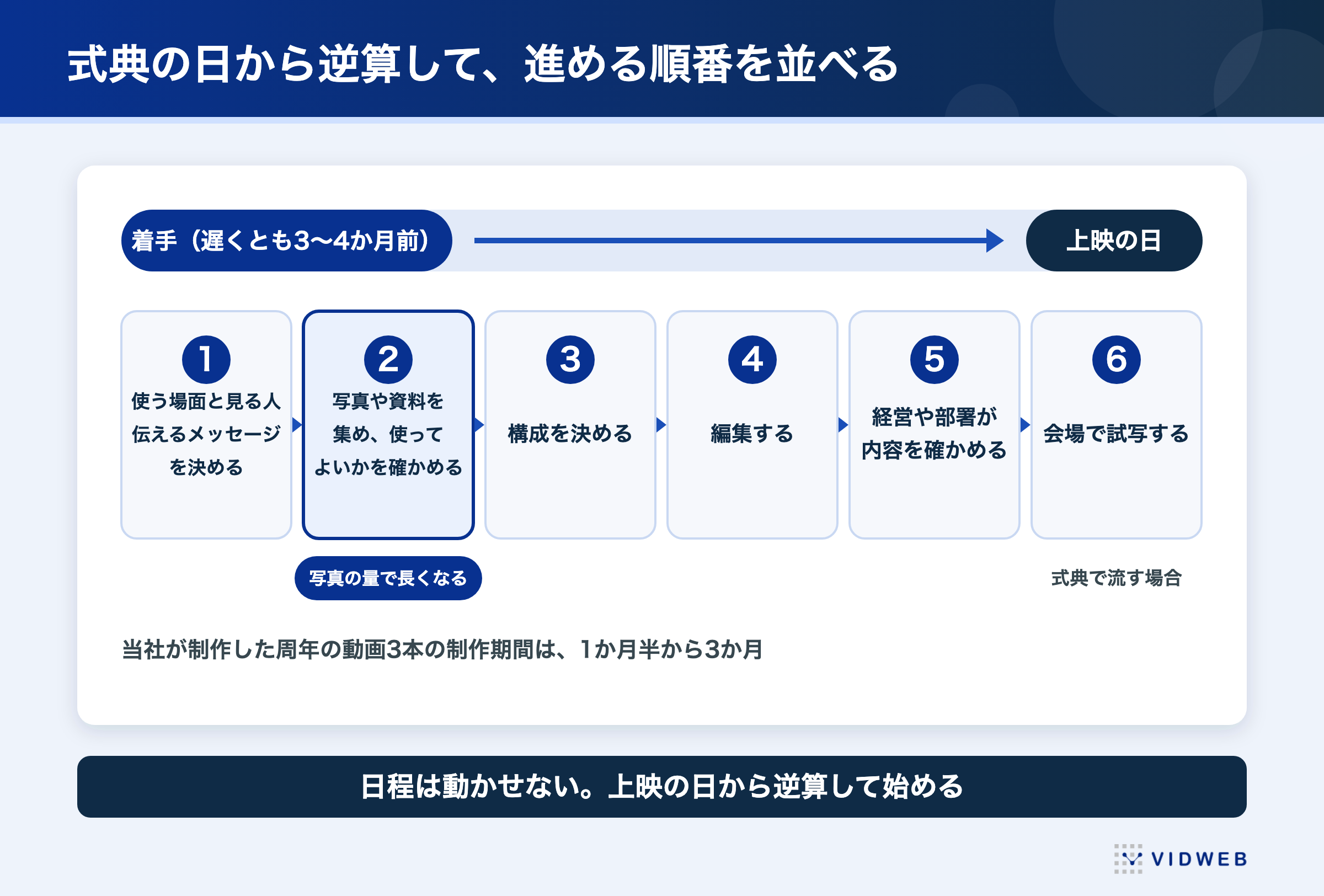Click the VIDWEB logo

tap(1181, 858)
